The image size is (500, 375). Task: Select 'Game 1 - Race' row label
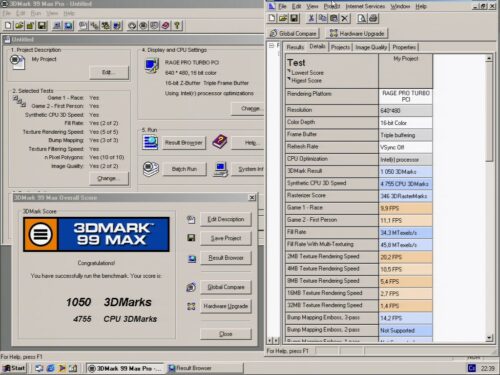(332, 208)
